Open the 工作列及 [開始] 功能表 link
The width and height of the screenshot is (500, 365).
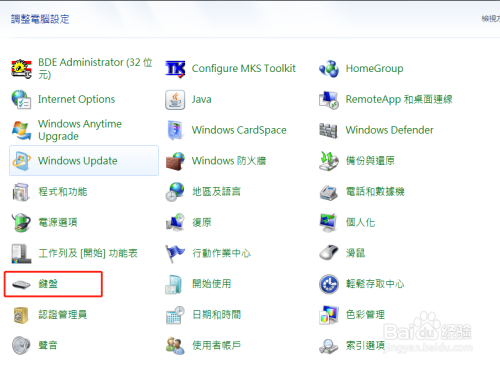[x=88, y=253]
